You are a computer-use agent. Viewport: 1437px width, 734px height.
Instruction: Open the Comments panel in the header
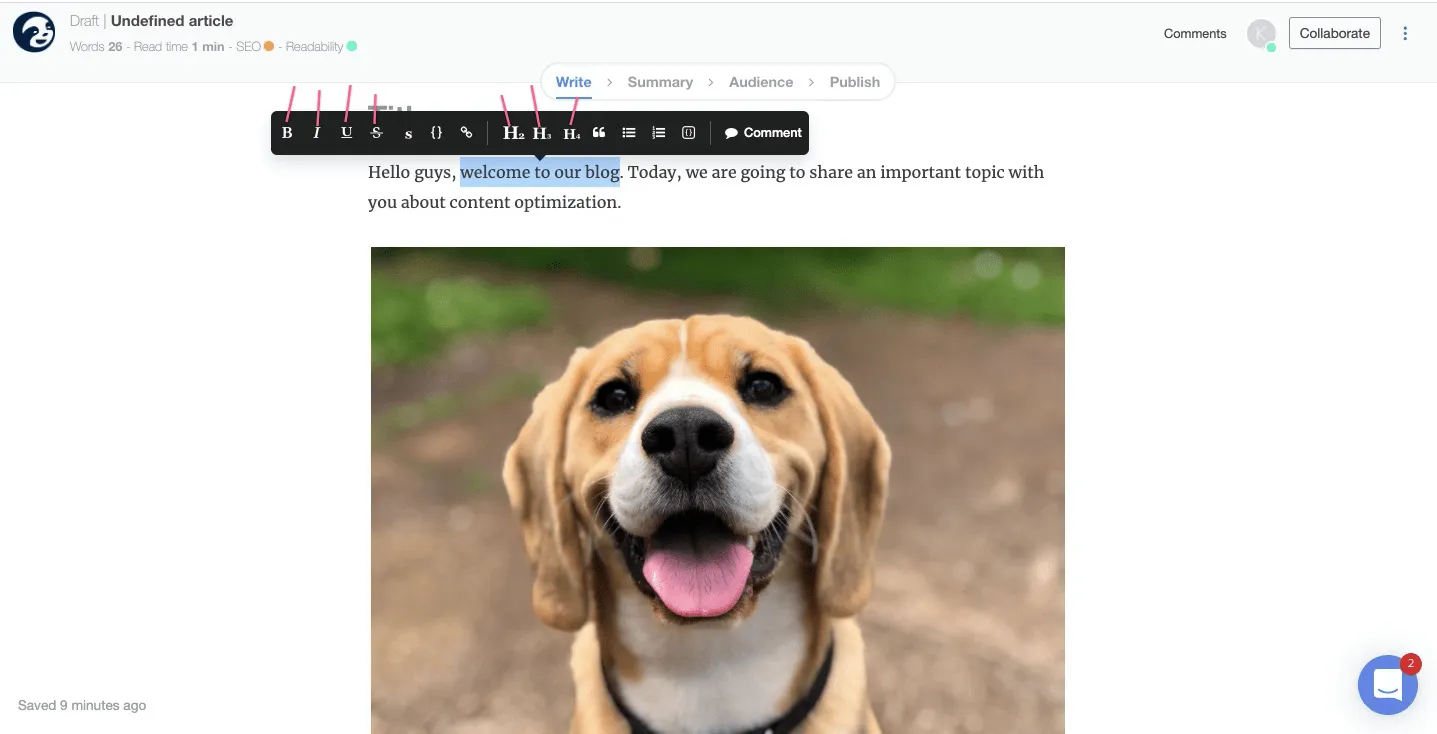[x=1195, y=33]
